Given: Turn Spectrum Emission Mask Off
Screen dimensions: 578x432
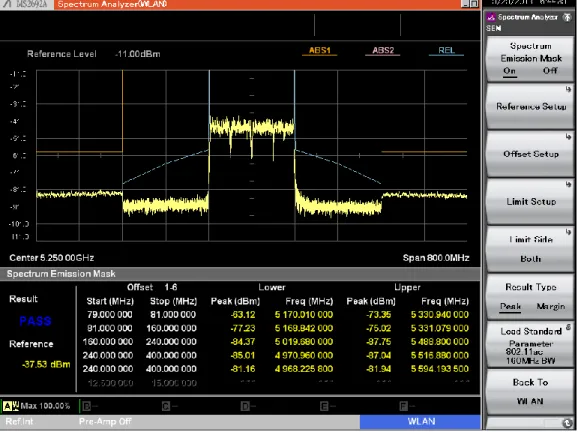Looking at the screenshot, I should tap(550, 70).
